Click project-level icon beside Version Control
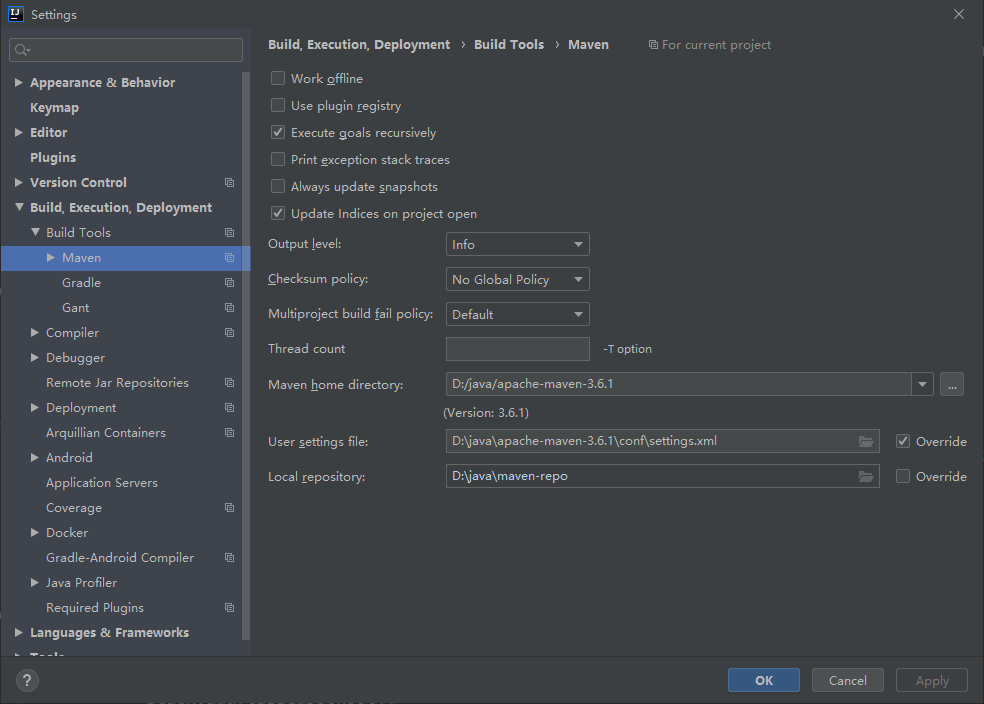Image resolution: width=984 pixels, height=704 pixels. pos(229,183)
